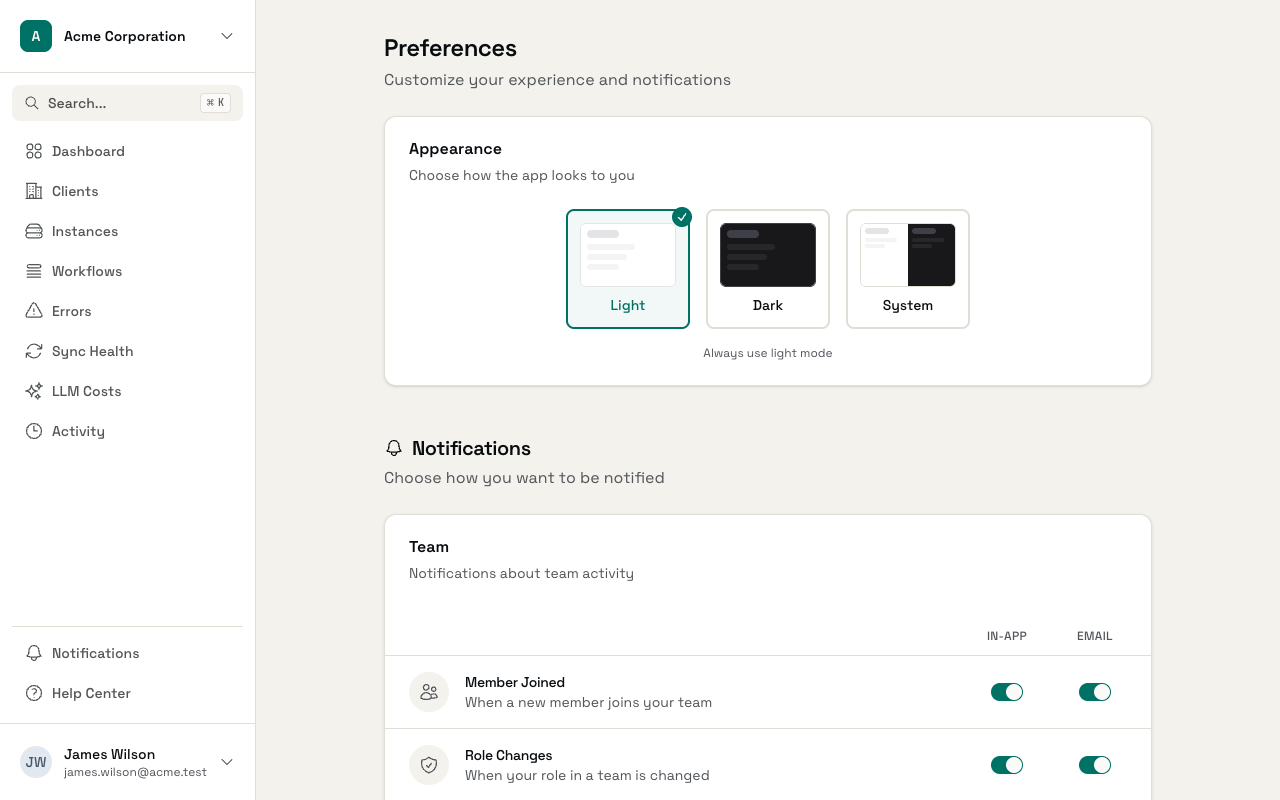The image size is (1280, 800).
Task: Switch appearance to Dark mode
Action: pyautogui.click(x=768, y=268)
